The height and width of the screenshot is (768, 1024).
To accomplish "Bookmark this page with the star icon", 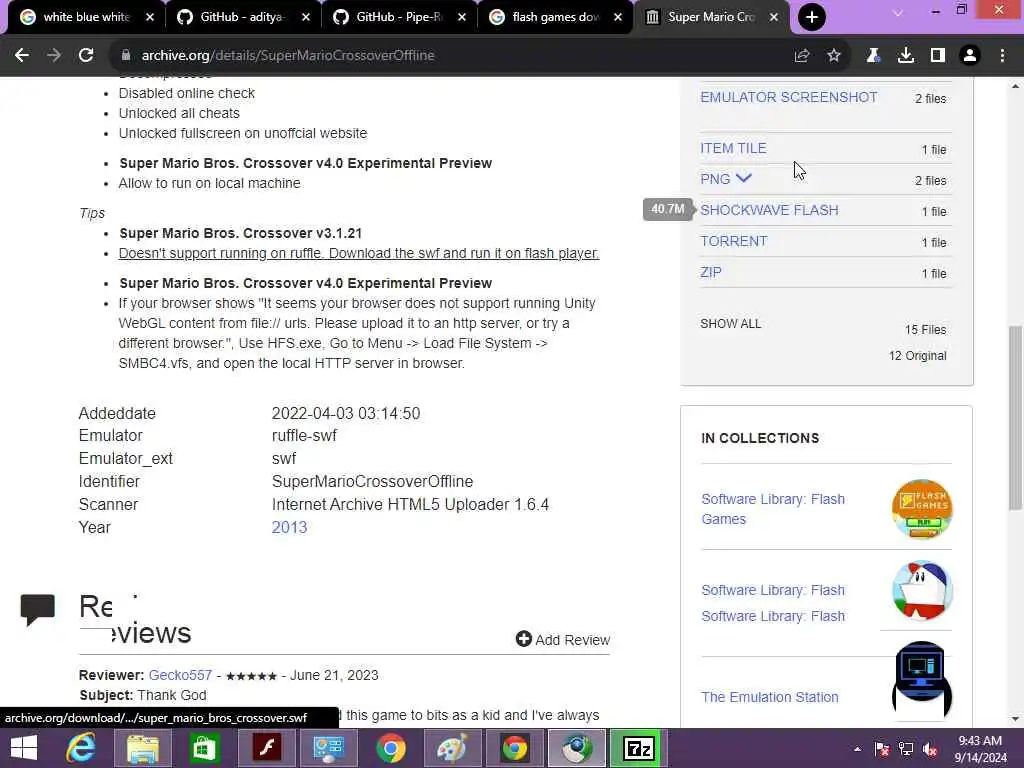I will 834,56.
